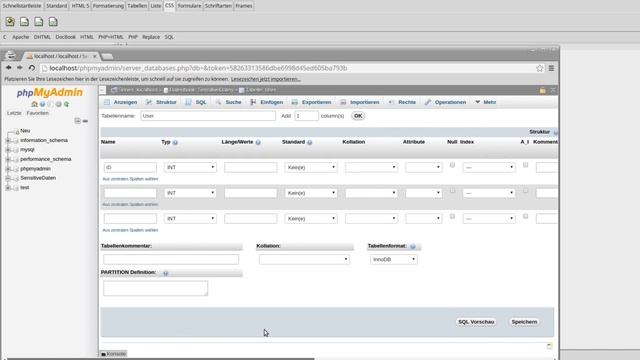Screen dimensions: 640x360
Task: Open the Favoriten tab in the sidebar
Action: 38,113
